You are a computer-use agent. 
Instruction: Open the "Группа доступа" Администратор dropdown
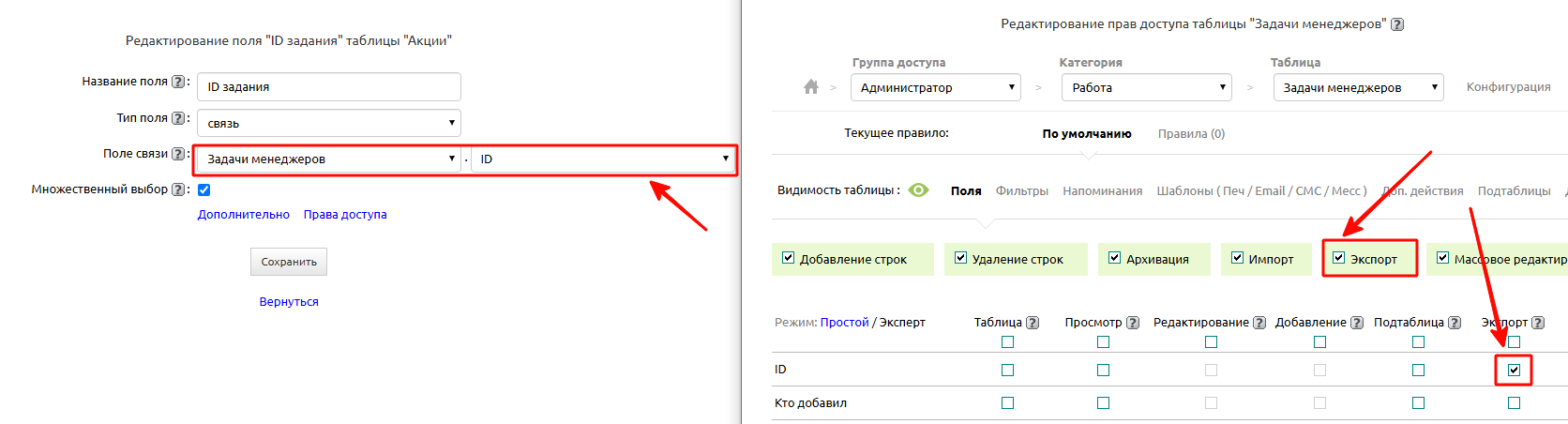coord(936,87)
